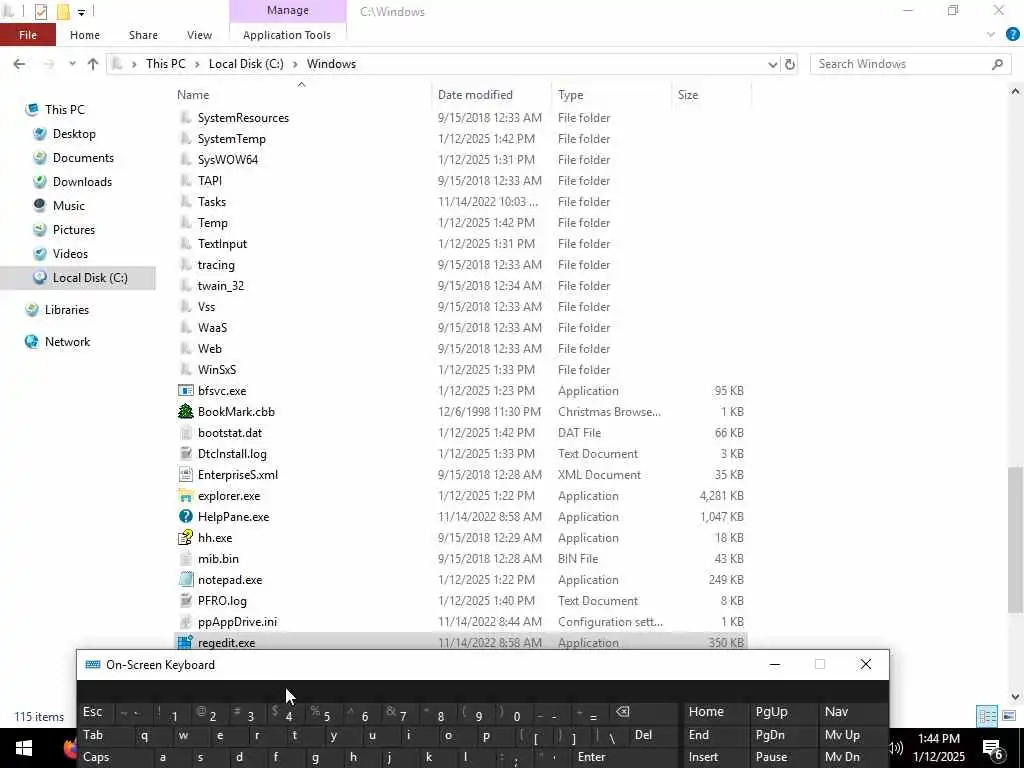Screen dimensions: 1024x768
Task: Select the BookMark.cbb Christmas tree icon
Action: 185,412
